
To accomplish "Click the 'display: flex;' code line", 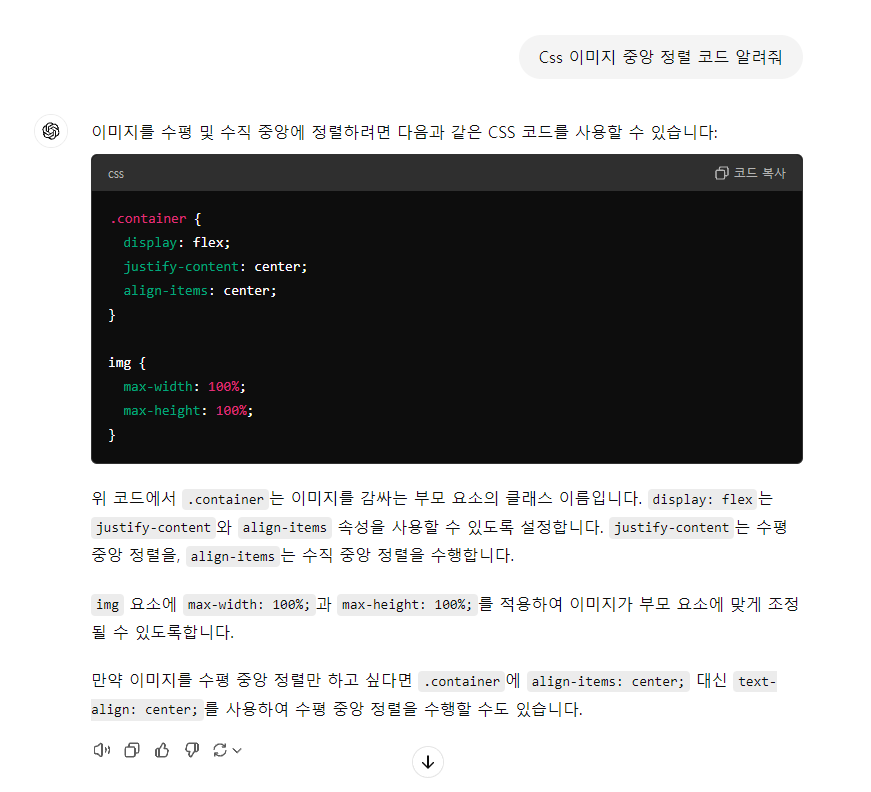I will (x=177, y=243).
